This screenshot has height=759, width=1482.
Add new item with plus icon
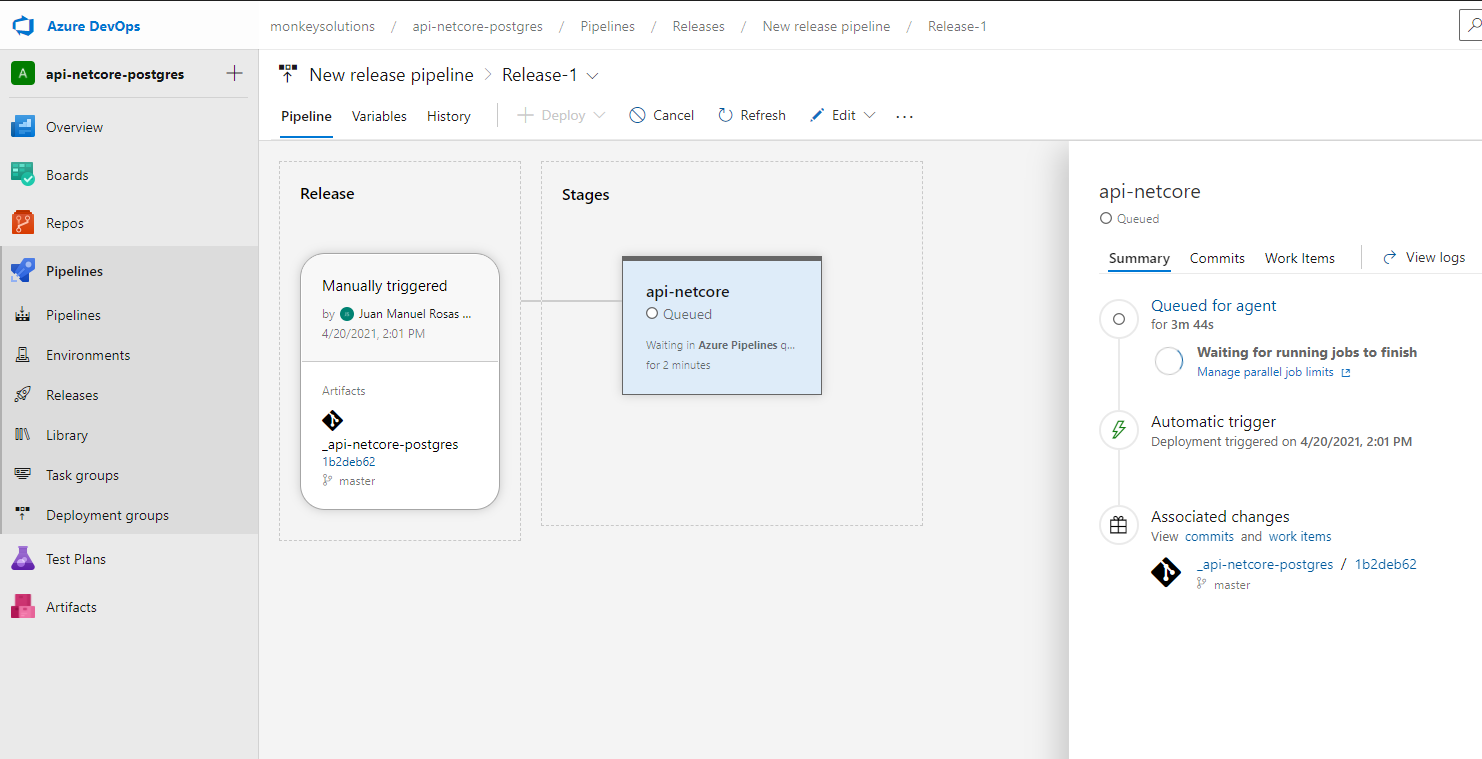point(234,73)
